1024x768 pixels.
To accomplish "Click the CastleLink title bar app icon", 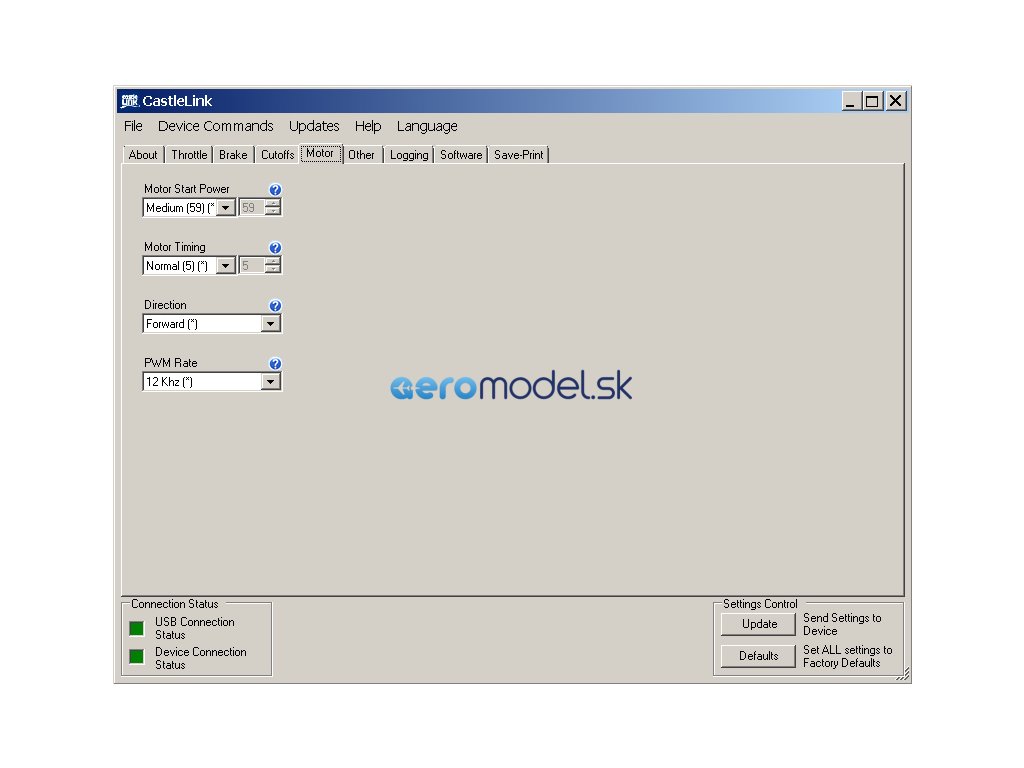I will [x=129, y=101].
